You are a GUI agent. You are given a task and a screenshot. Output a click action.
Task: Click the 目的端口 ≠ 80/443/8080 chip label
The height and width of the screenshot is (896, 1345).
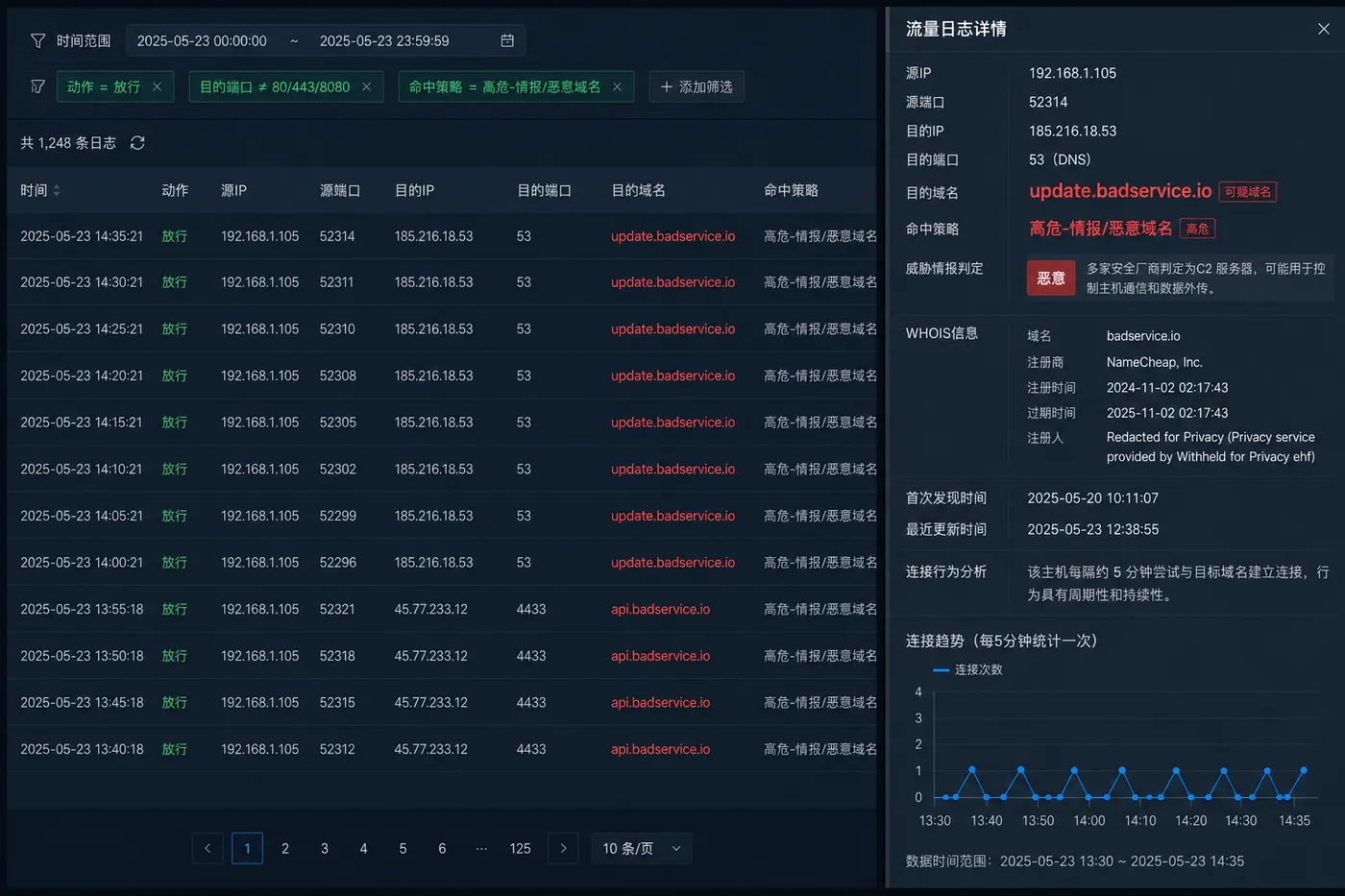275,86
